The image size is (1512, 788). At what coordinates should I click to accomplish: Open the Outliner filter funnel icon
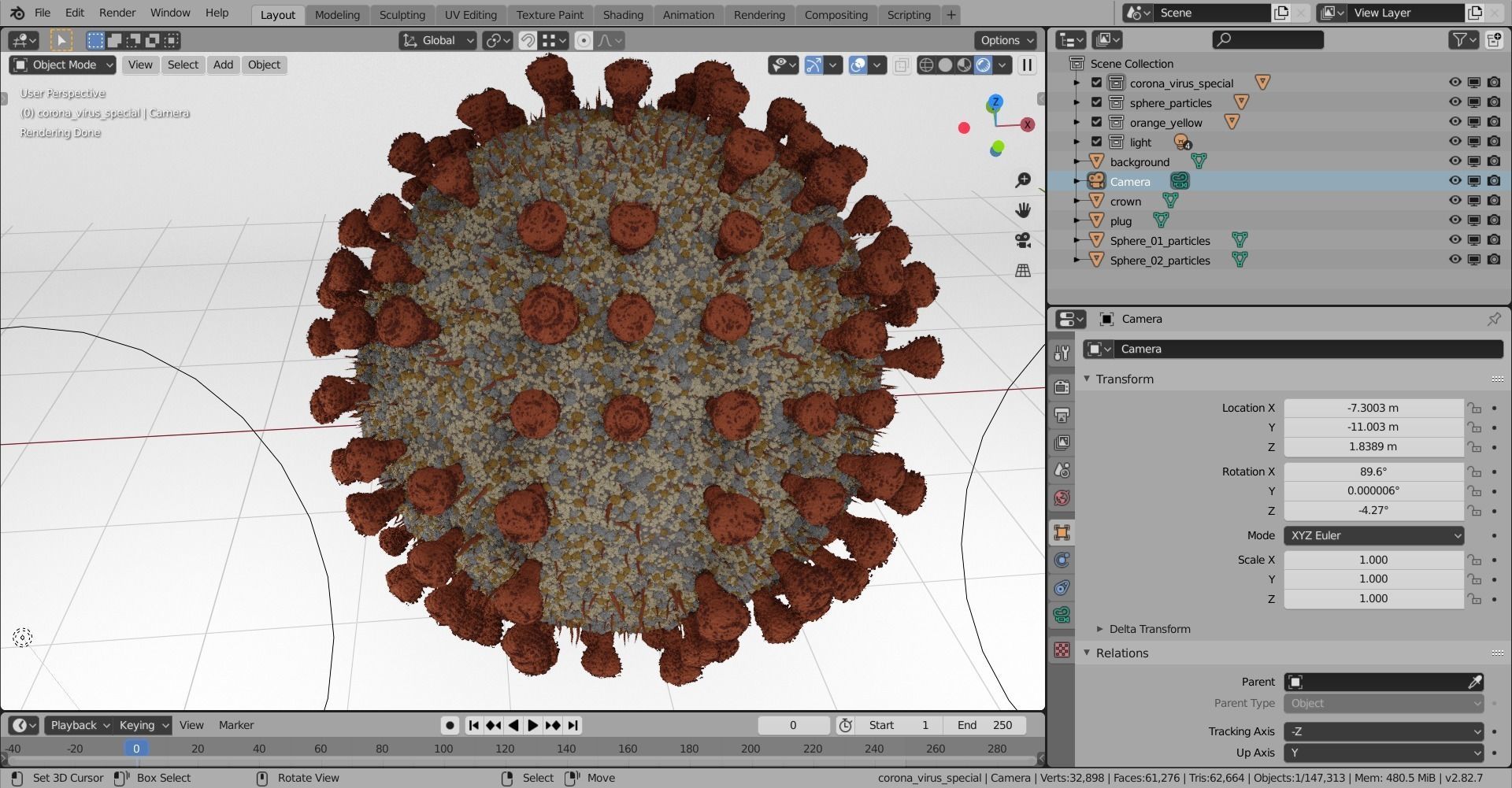click(1460, 39)
